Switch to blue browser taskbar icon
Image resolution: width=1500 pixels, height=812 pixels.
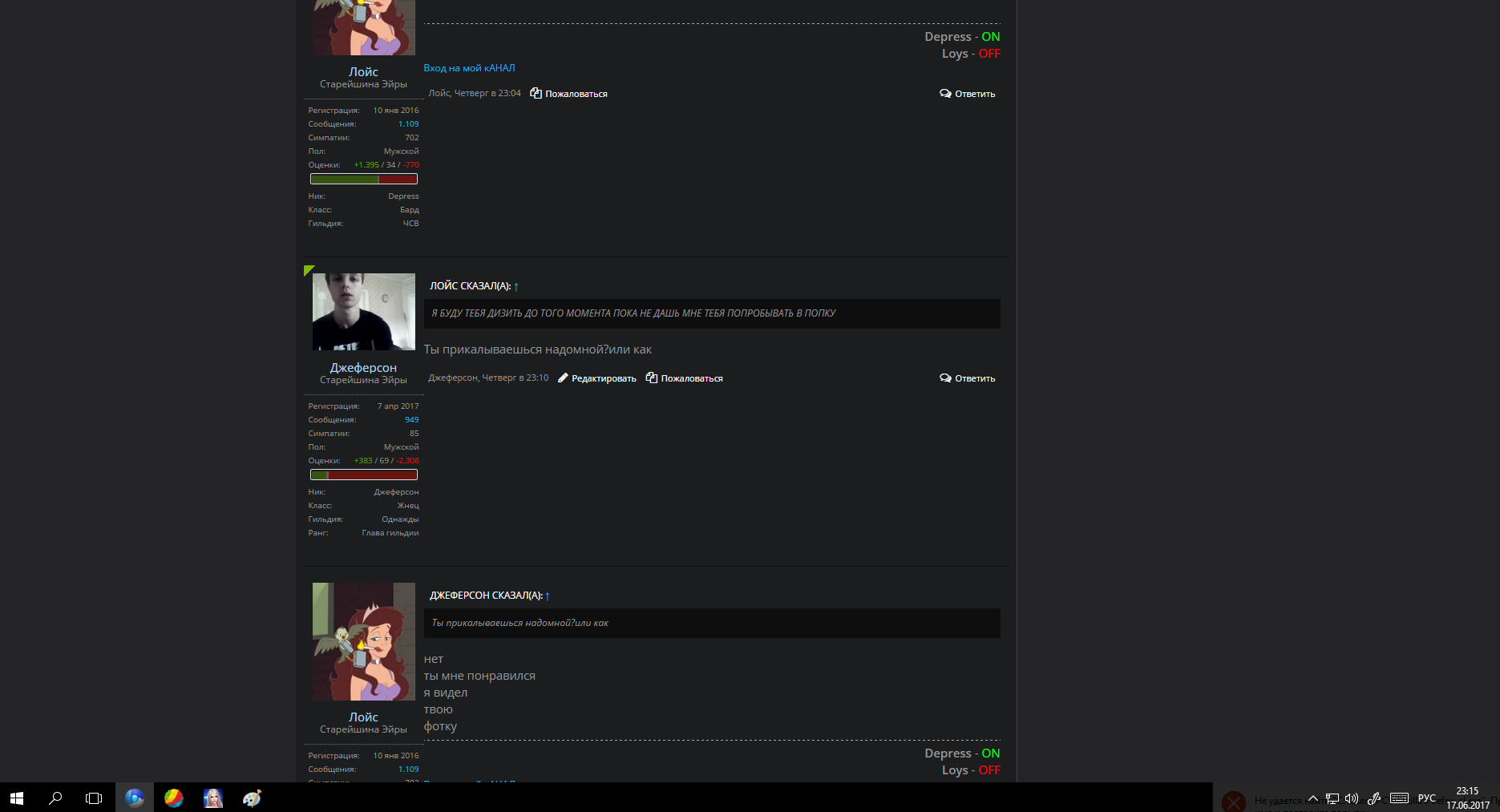pos(134,798)
